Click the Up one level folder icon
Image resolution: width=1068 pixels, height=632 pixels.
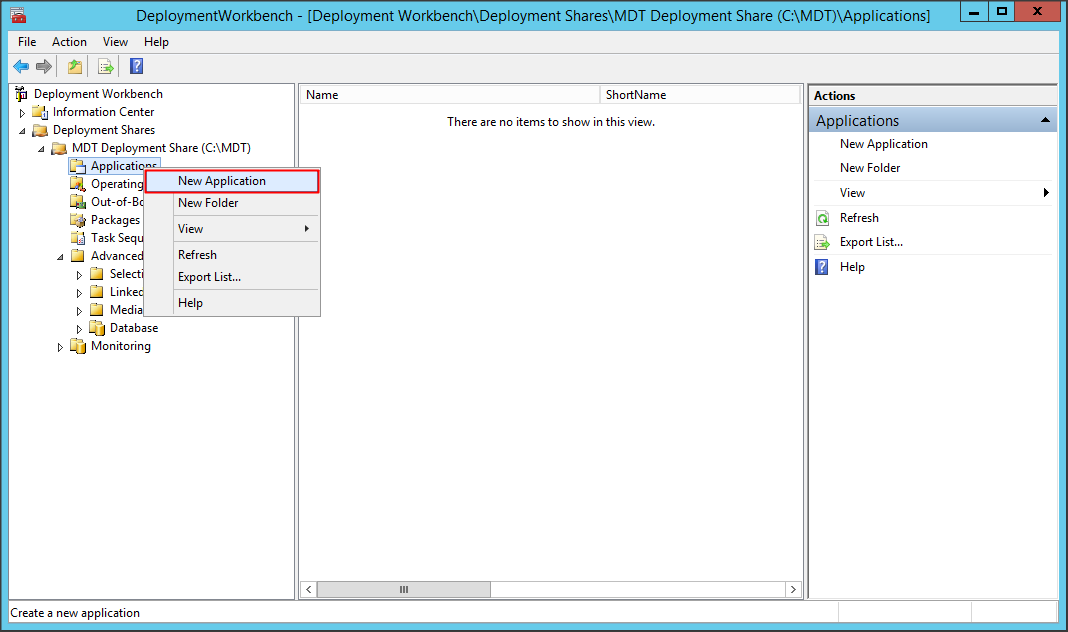[75, 67]
